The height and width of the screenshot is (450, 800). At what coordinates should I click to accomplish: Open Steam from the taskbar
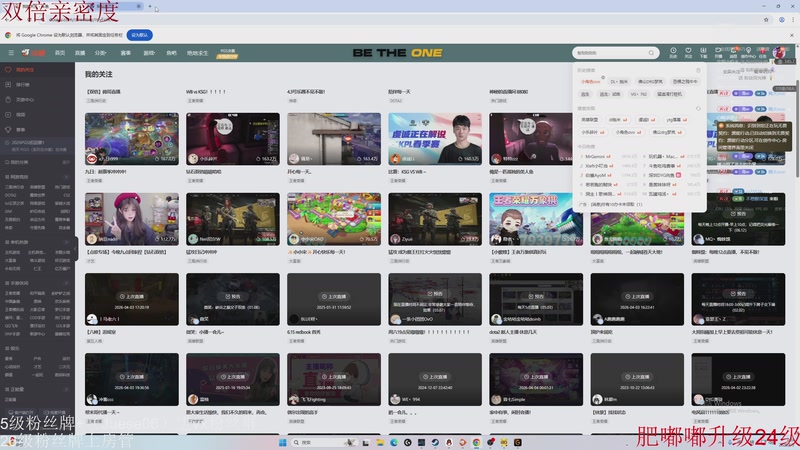pos(435,442)
